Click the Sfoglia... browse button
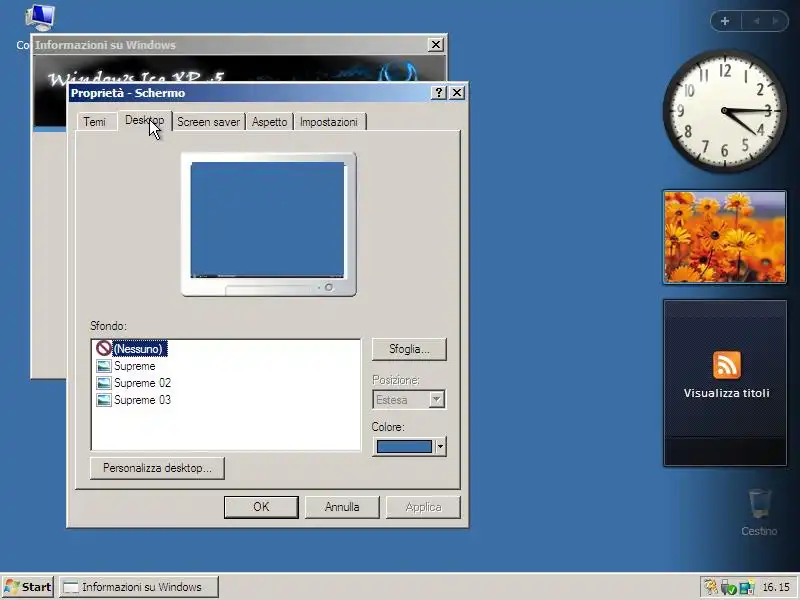 (x=409, y=349)
